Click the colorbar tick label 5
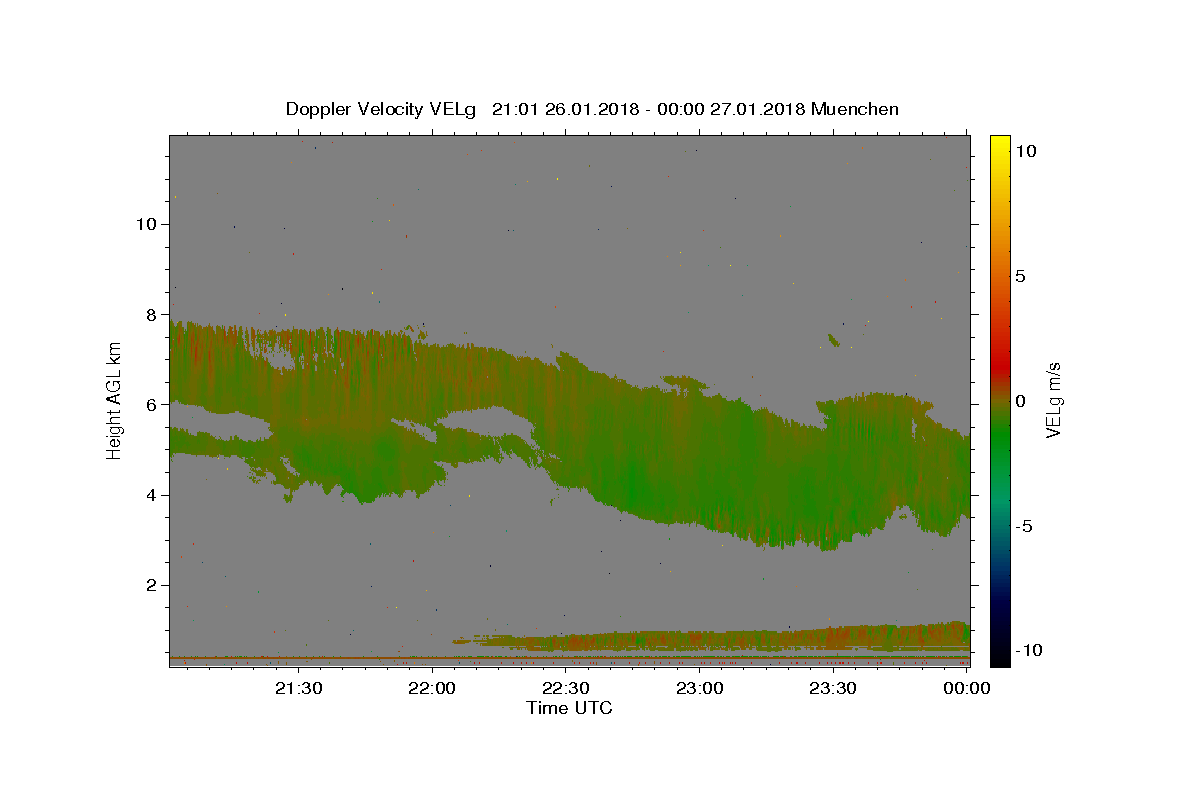This screenshot has width=1200, height=800. click(x=1020, y=276)
